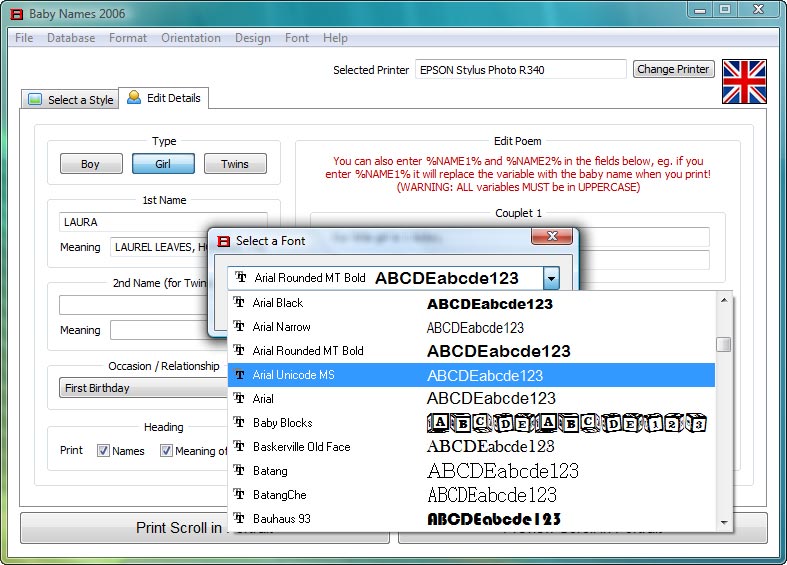Click the UK flag language icon
Image resolution: width=787 pixels, height=565 pixels.
tap(744, 82)
